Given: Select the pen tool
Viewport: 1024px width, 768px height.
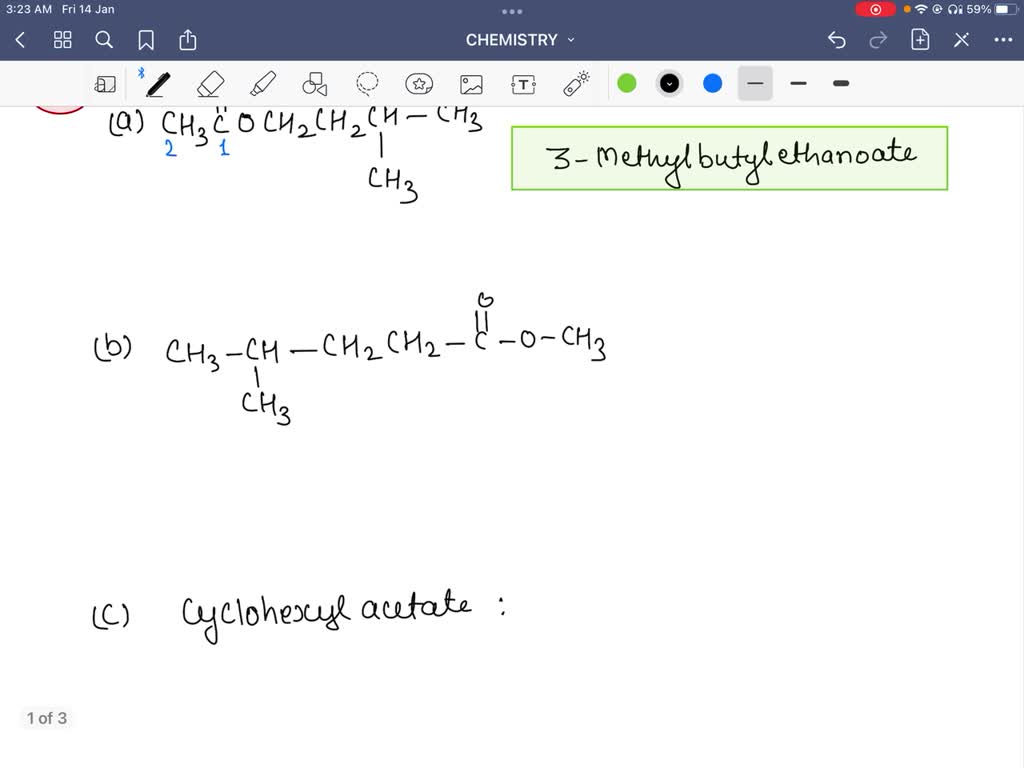Looking at the screenshot, I should coord(157,83).
